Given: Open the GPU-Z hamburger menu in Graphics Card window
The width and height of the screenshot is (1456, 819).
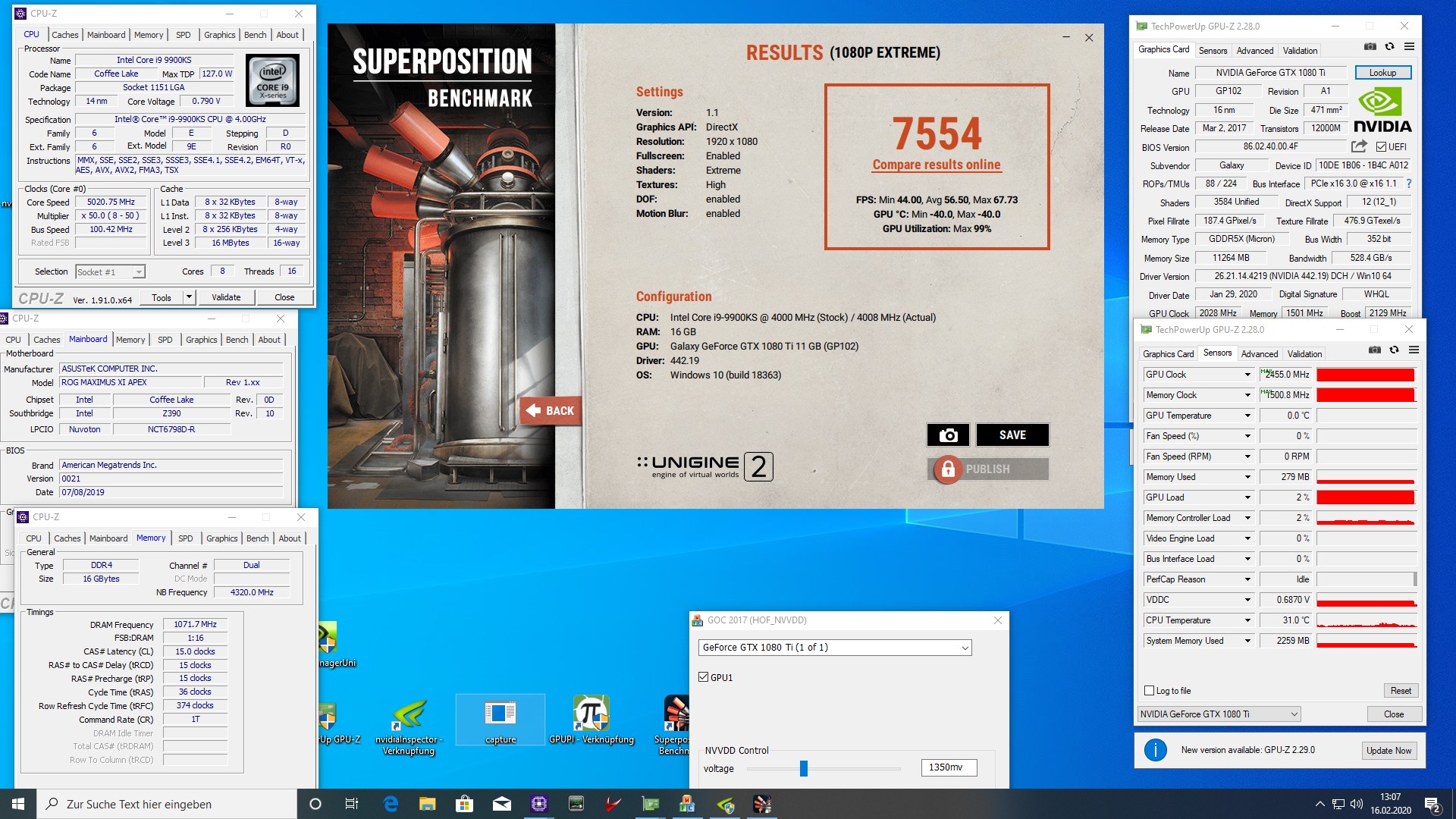Looking at the screenshot, I should click(x=1409, y=46).
